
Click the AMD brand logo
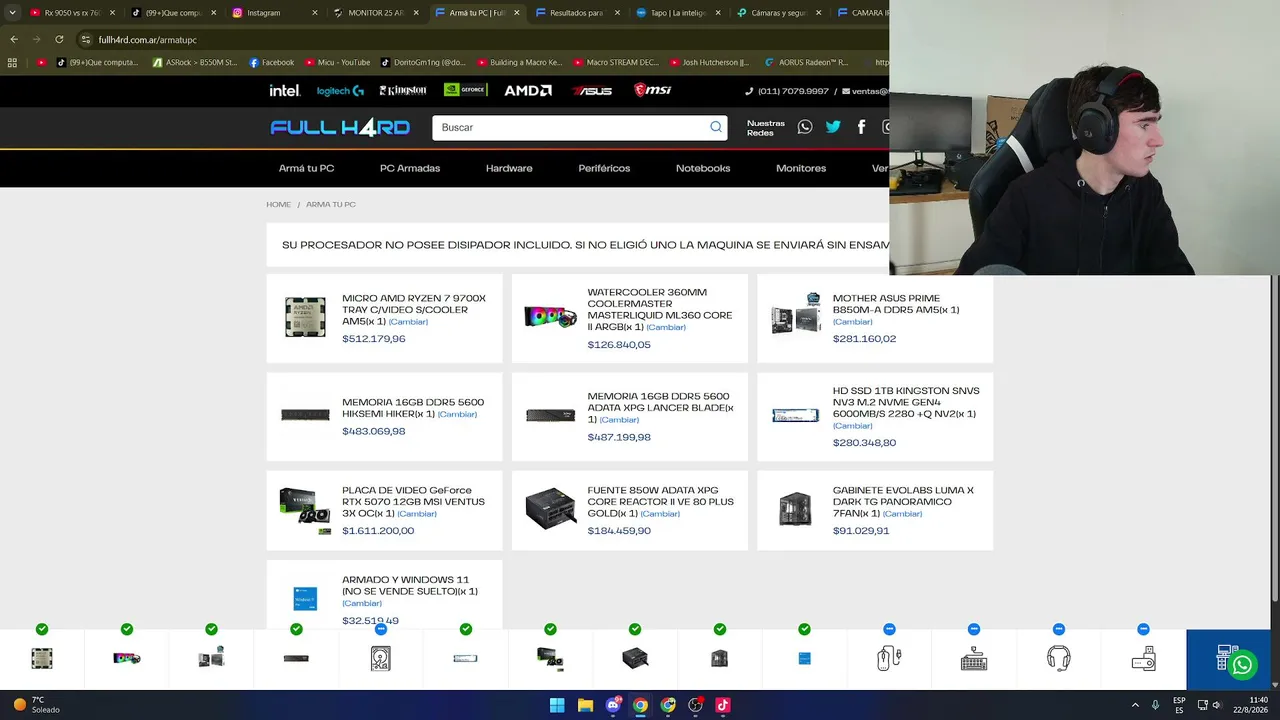coord(528,90)
